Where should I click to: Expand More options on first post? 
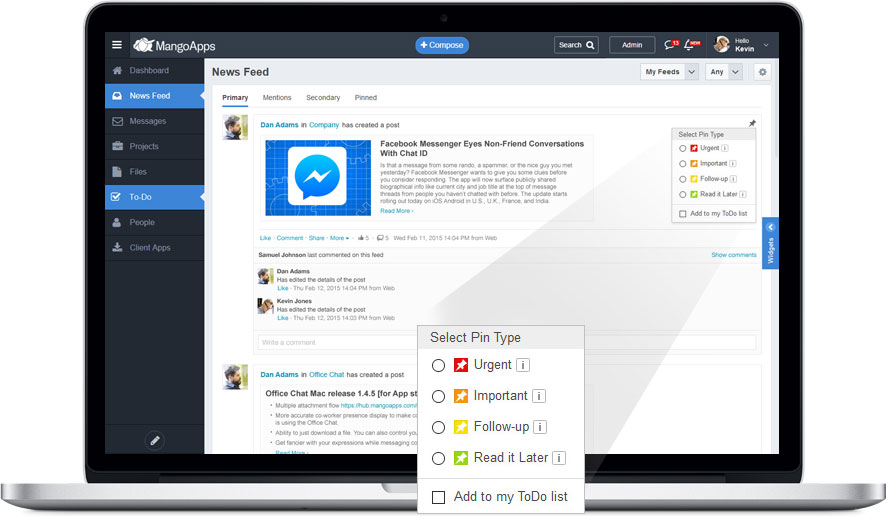[x=340, y=238]
